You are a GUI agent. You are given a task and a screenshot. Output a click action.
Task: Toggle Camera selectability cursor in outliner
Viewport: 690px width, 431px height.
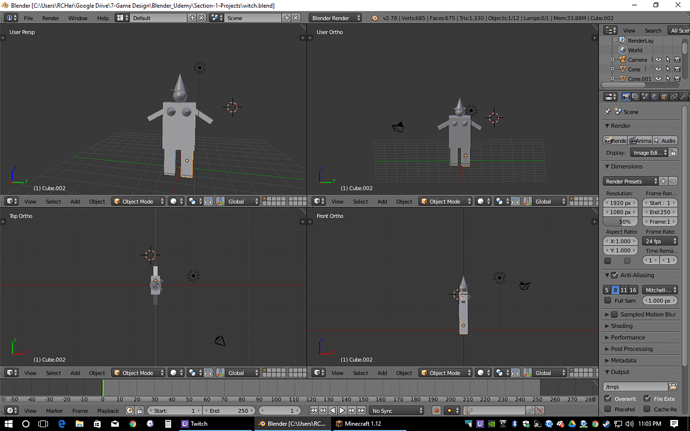668,59
